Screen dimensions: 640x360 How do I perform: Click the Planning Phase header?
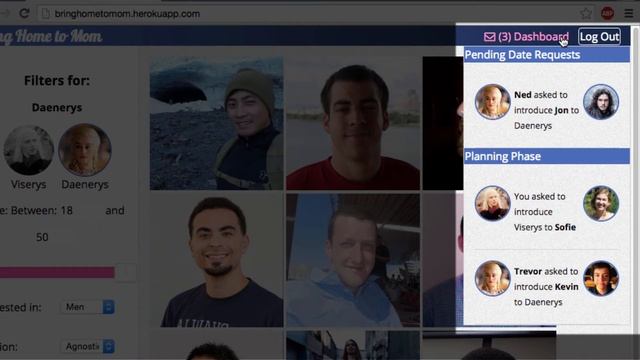547,156
